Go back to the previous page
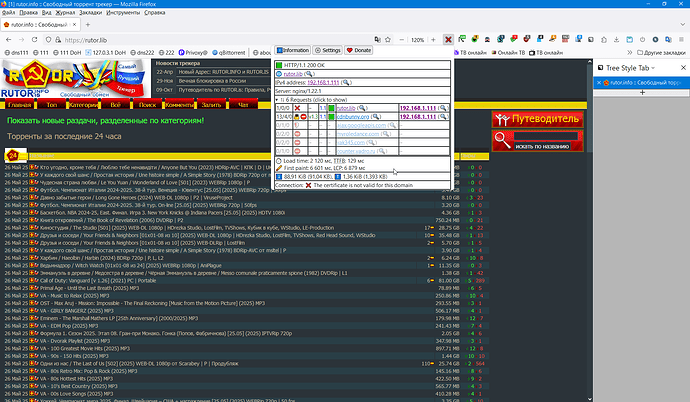 pos(9,40)
